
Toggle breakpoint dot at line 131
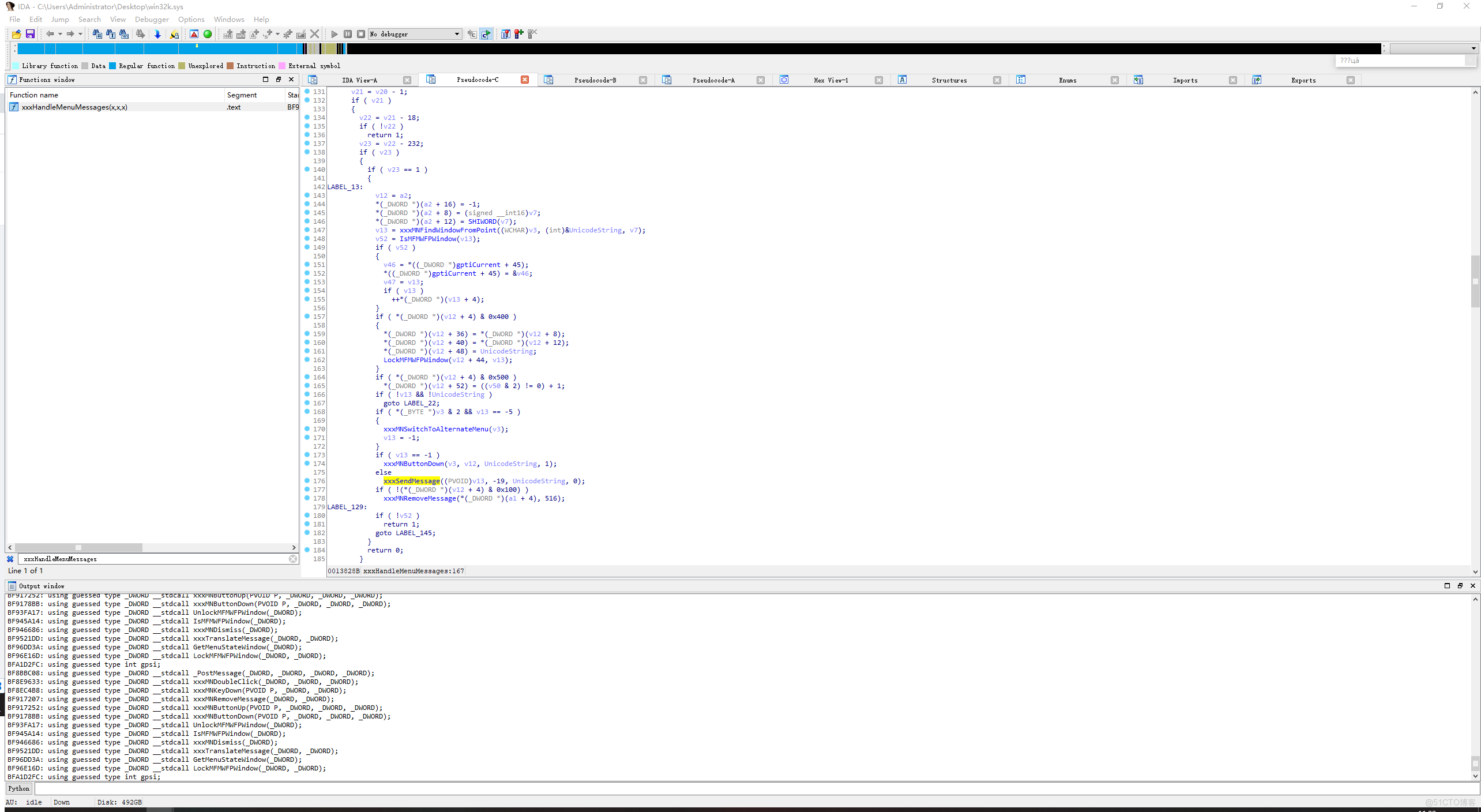307,91
